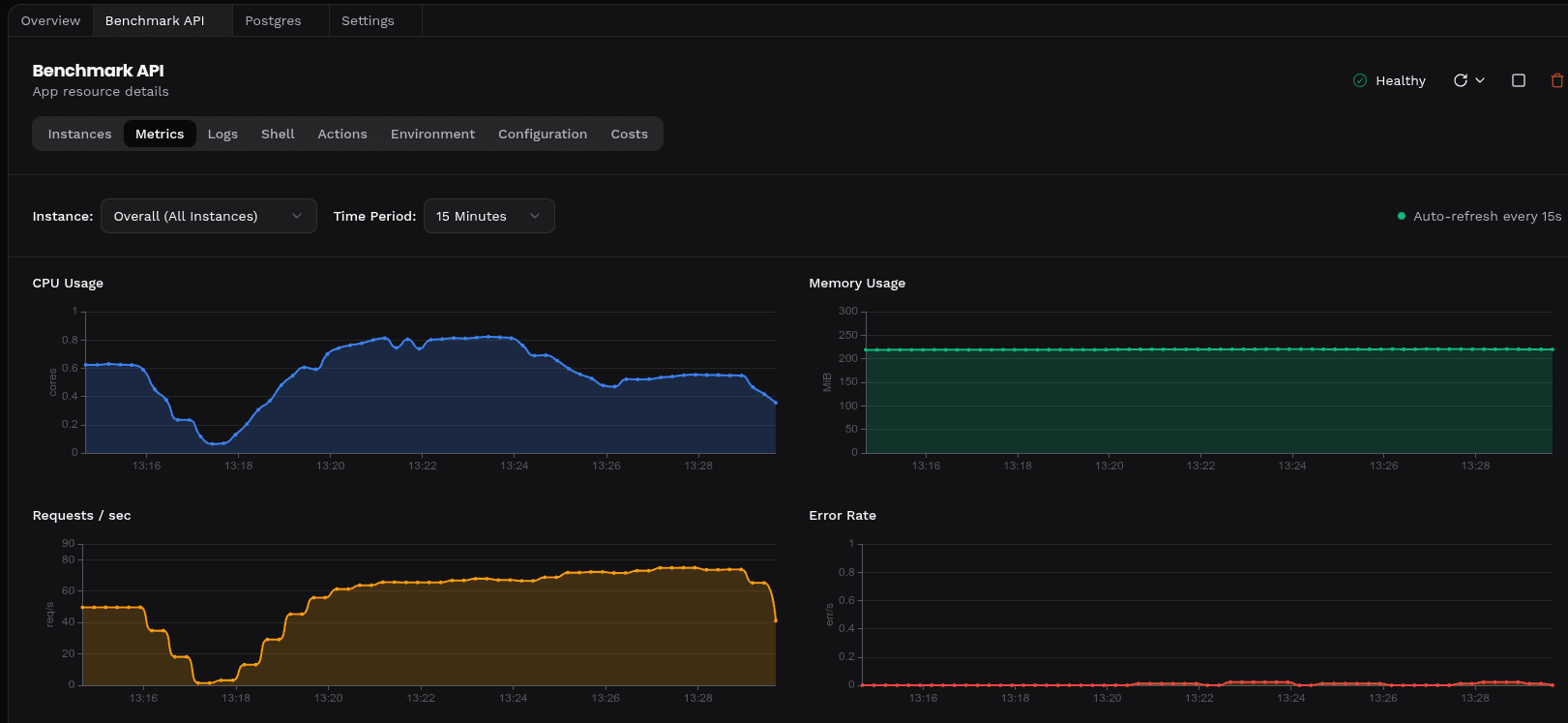The height and width of the screenshot is (723, 1568).
Task: Click the Healthy status check icon
Action: [1360, 80]
